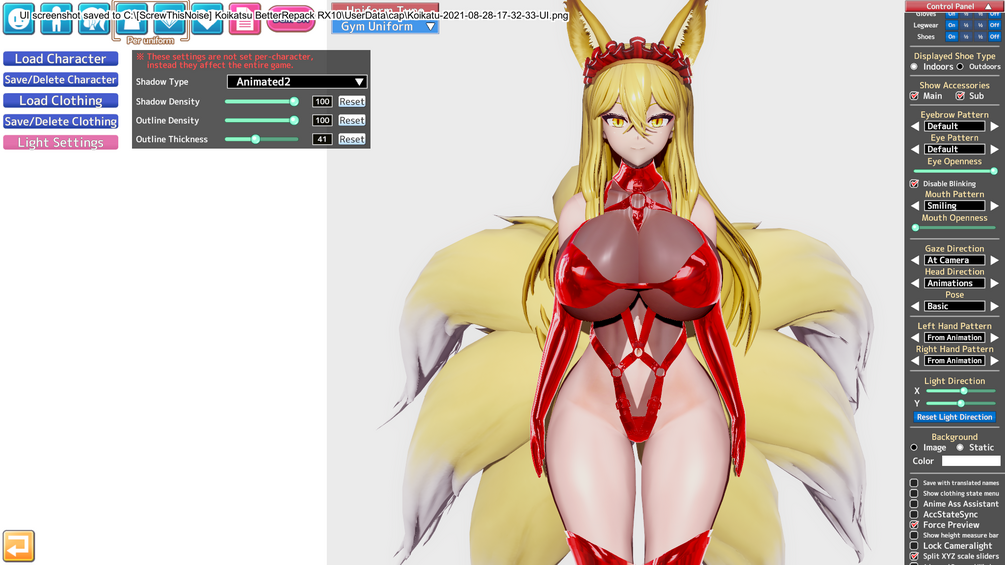Select Outdoors shoe type radio
This screenshot has width=1005, height=565.
pos(960,67)
